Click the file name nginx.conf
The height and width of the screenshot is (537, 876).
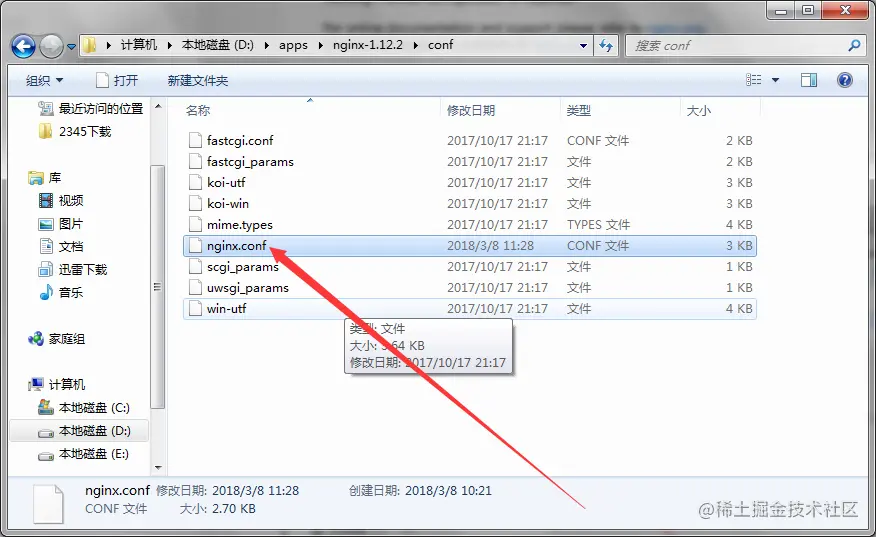pyautogui.click(x=237, y=246)
